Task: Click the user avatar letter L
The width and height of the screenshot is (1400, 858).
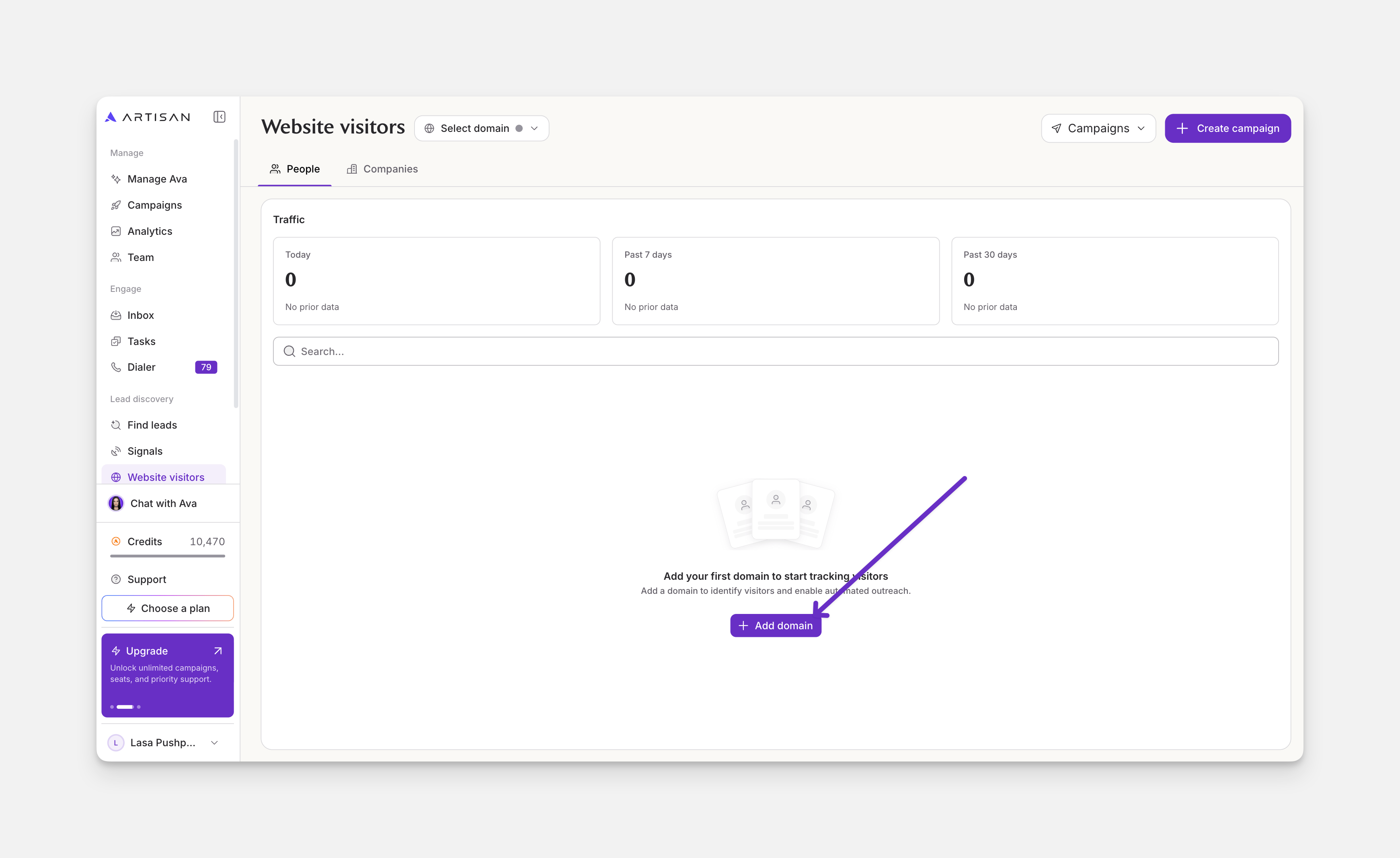Action: (116, 743)
